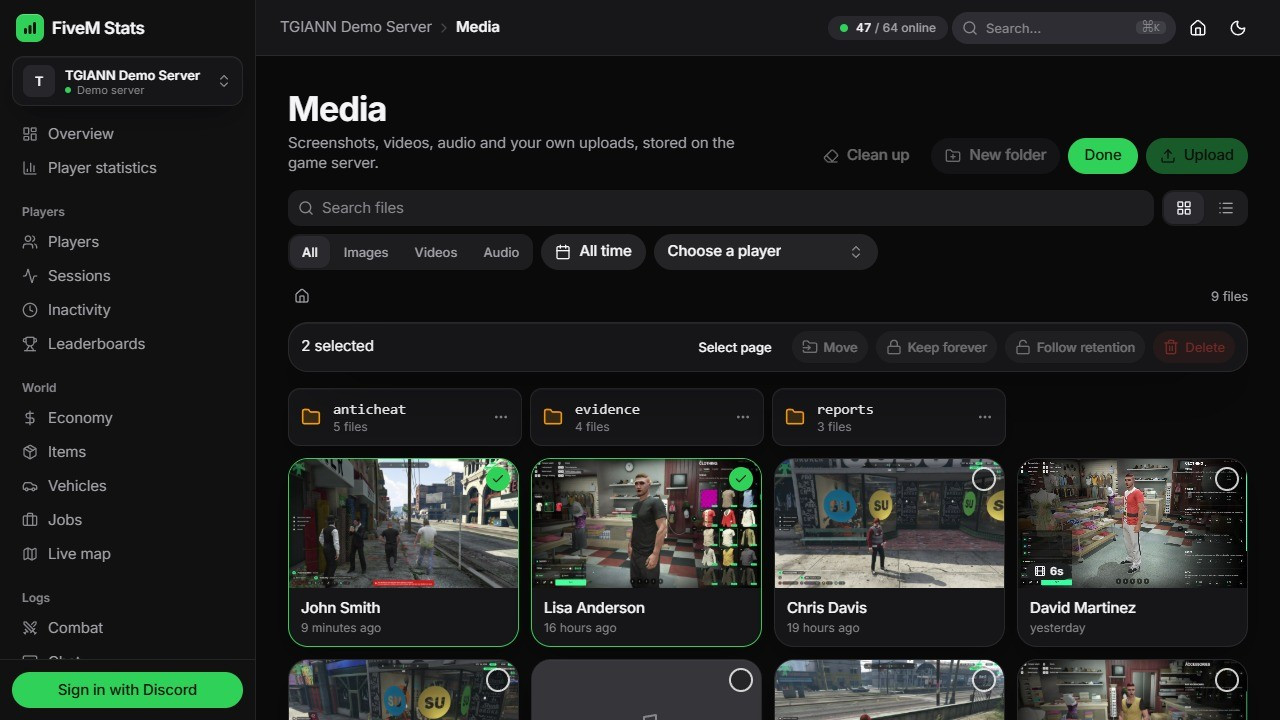The width and height of the screenshot is (1280, 720).
Task: Sign in with Discord
Action: tap(127, 690)
